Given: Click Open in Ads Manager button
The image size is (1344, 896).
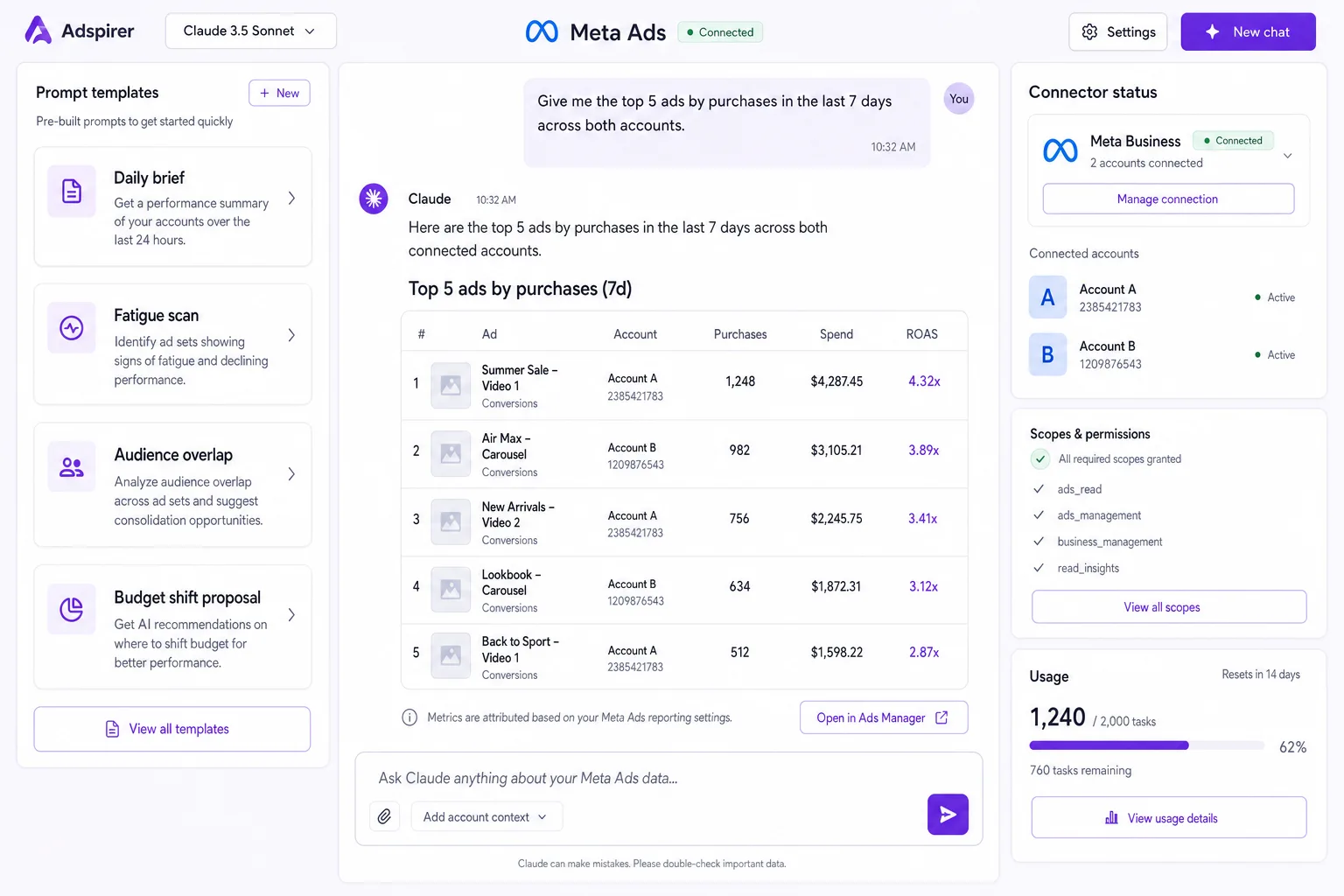Looking at the screenshot, I should (884, 717).
